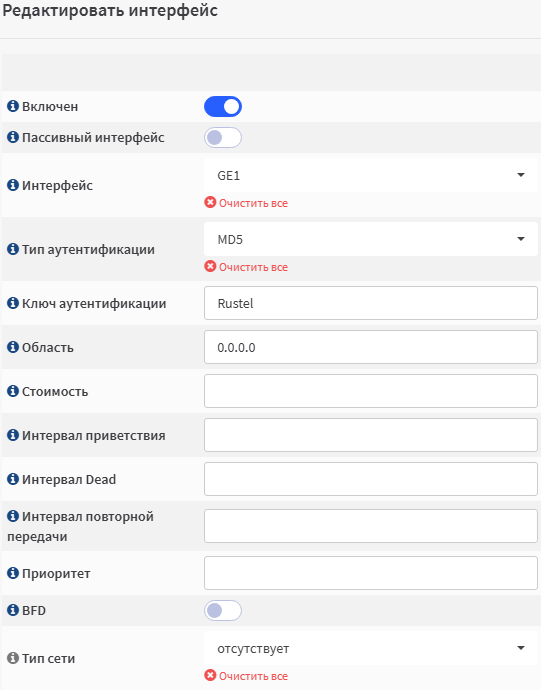Click info icon next to Стоимость
The width and height of the screenshot is (541, 690).
pyautogui.click(x=13, y=391)
